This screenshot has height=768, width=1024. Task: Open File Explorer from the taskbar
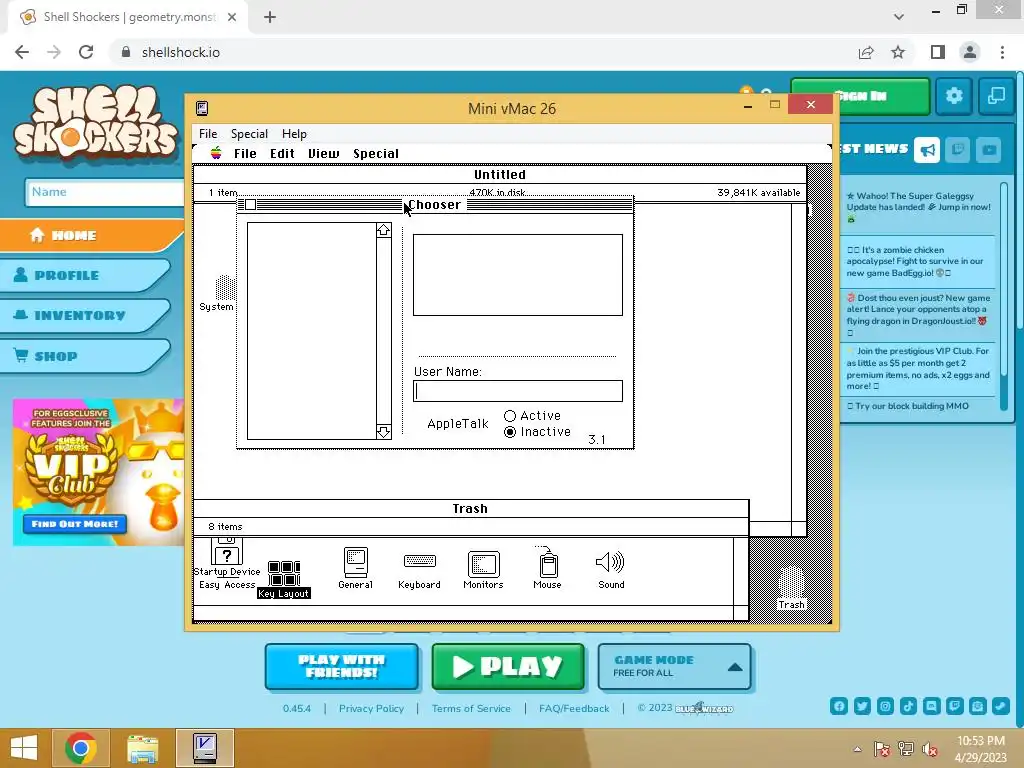[x=142, y=748]
